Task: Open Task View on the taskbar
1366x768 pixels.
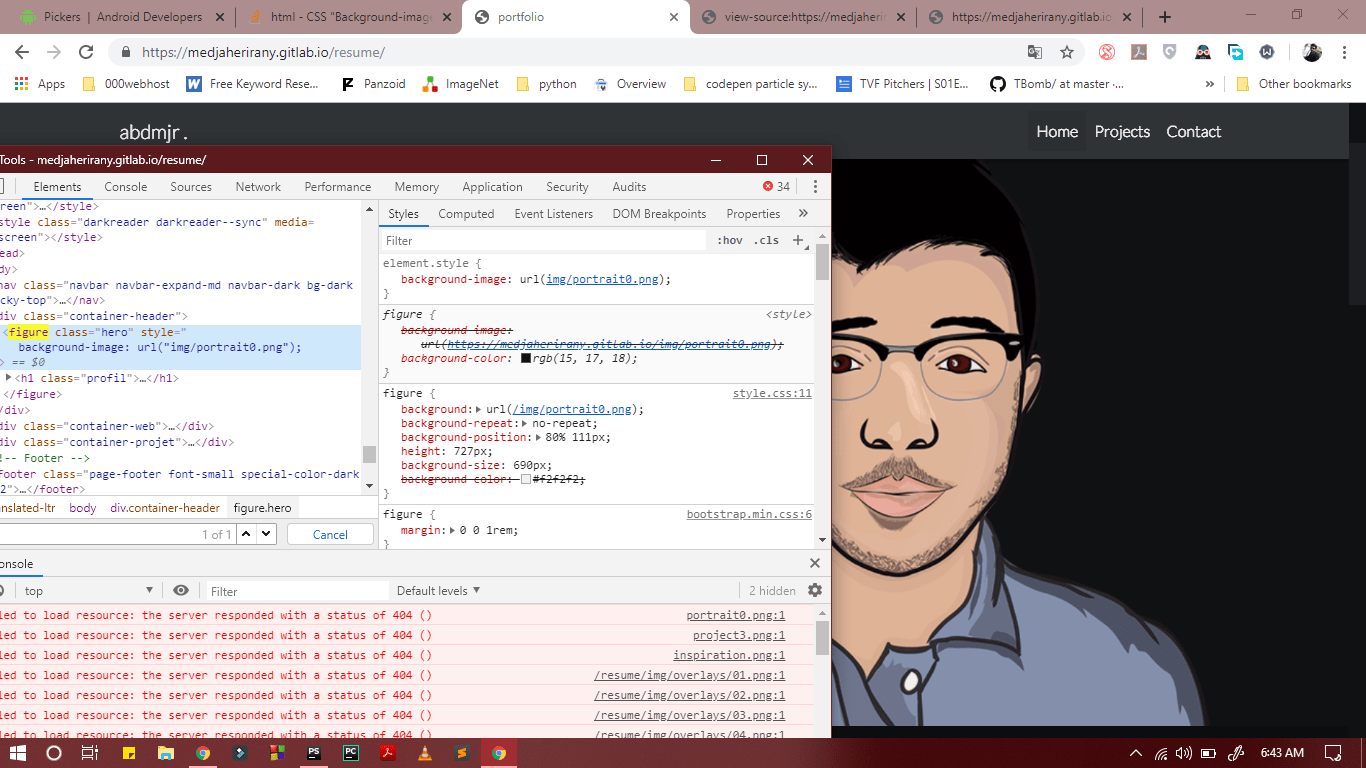Action: point(90,753)
